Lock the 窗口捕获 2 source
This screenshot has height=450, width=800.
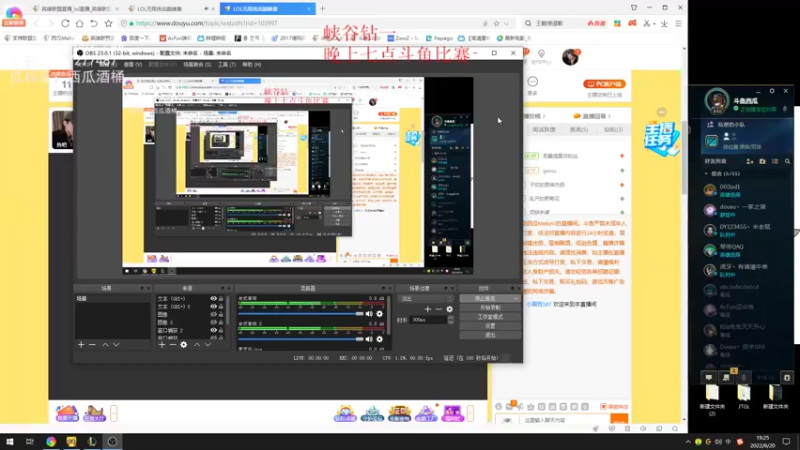221,330
